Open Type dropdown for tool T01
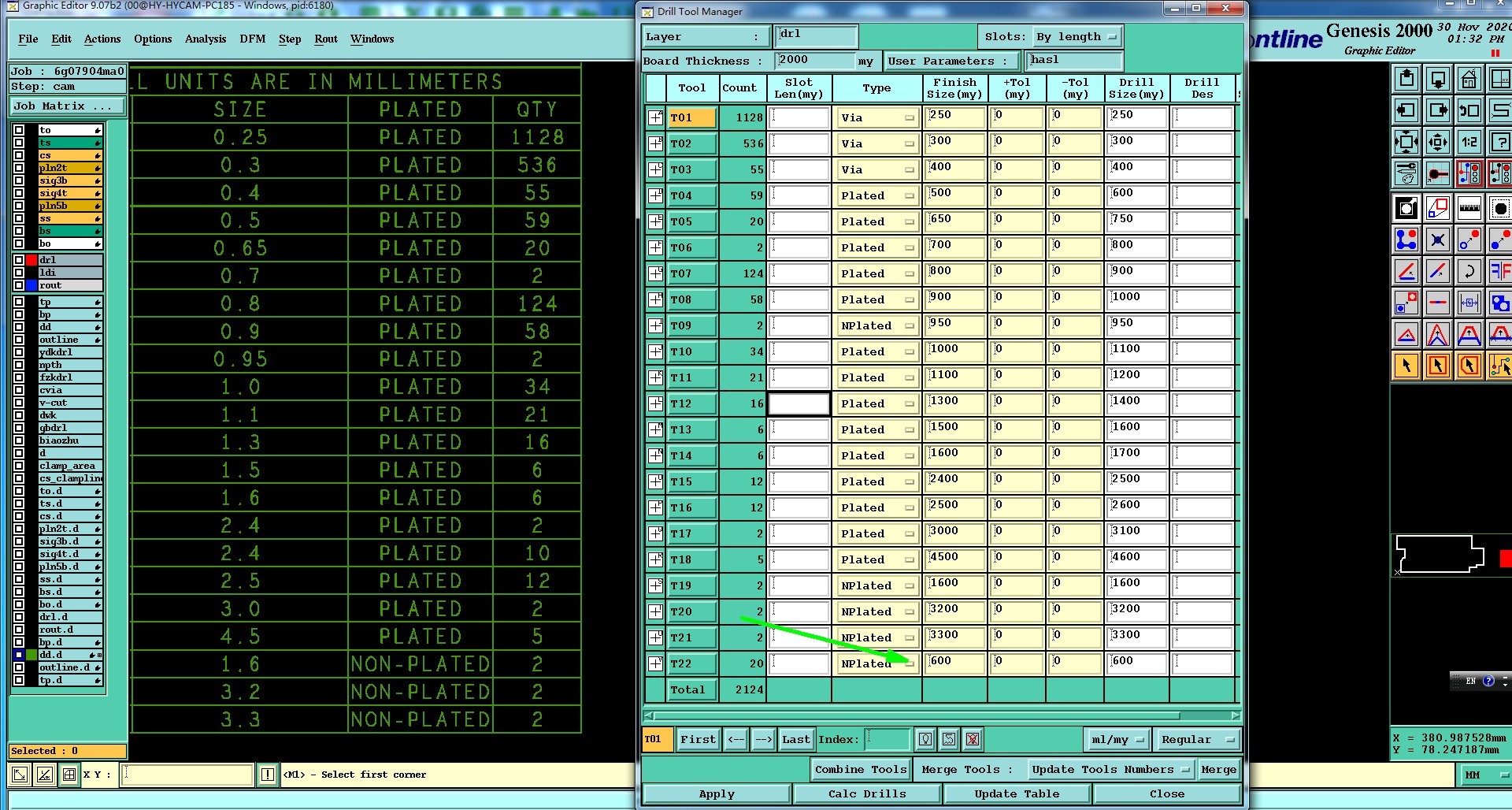 tap(877, 117)
